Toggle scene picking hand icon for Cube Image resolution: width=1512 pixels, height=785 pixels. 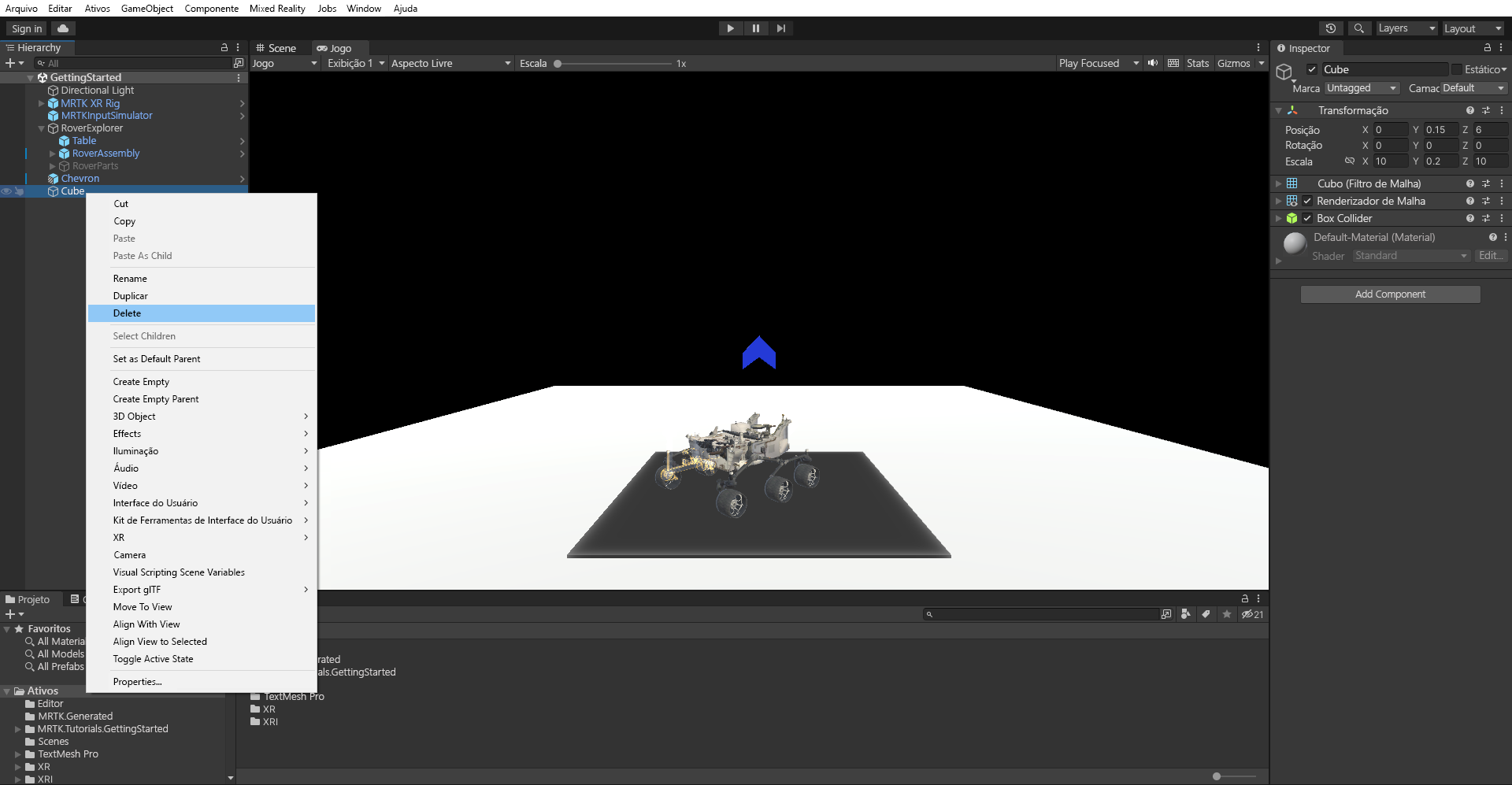[19, 191]
